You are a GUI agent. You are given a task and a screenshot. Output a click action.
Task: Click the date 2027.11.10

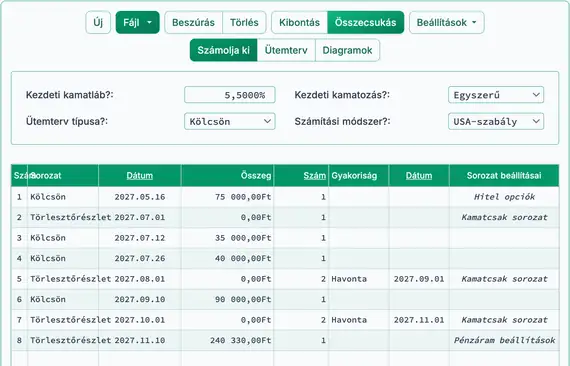(140, 341)
